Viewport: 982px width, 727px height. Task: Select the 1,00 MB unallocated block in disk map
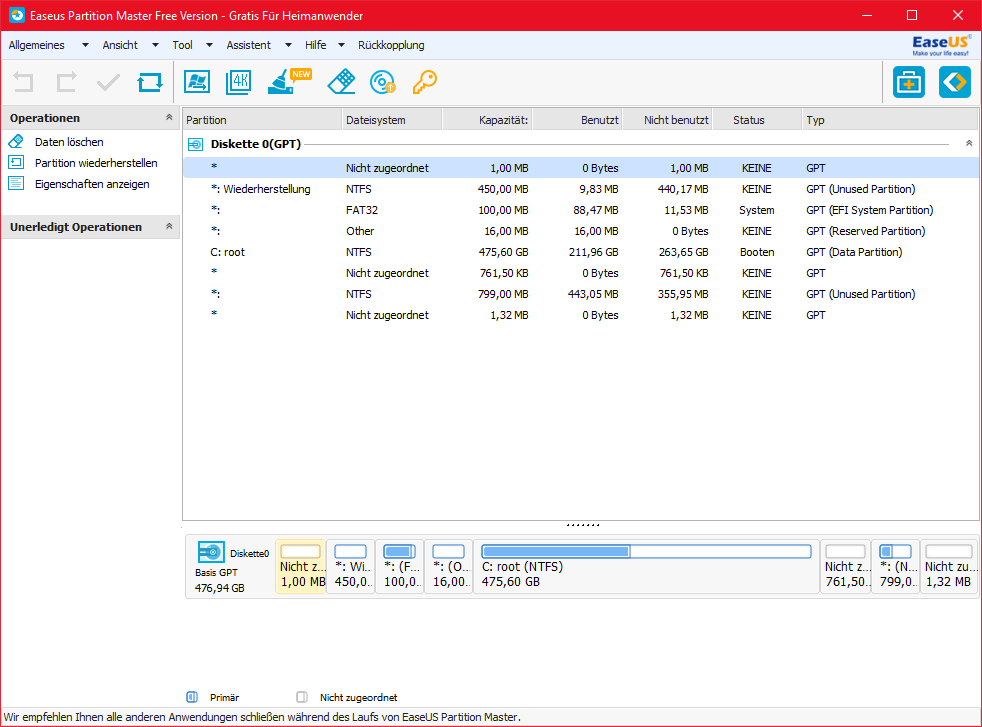coord(301,567)
